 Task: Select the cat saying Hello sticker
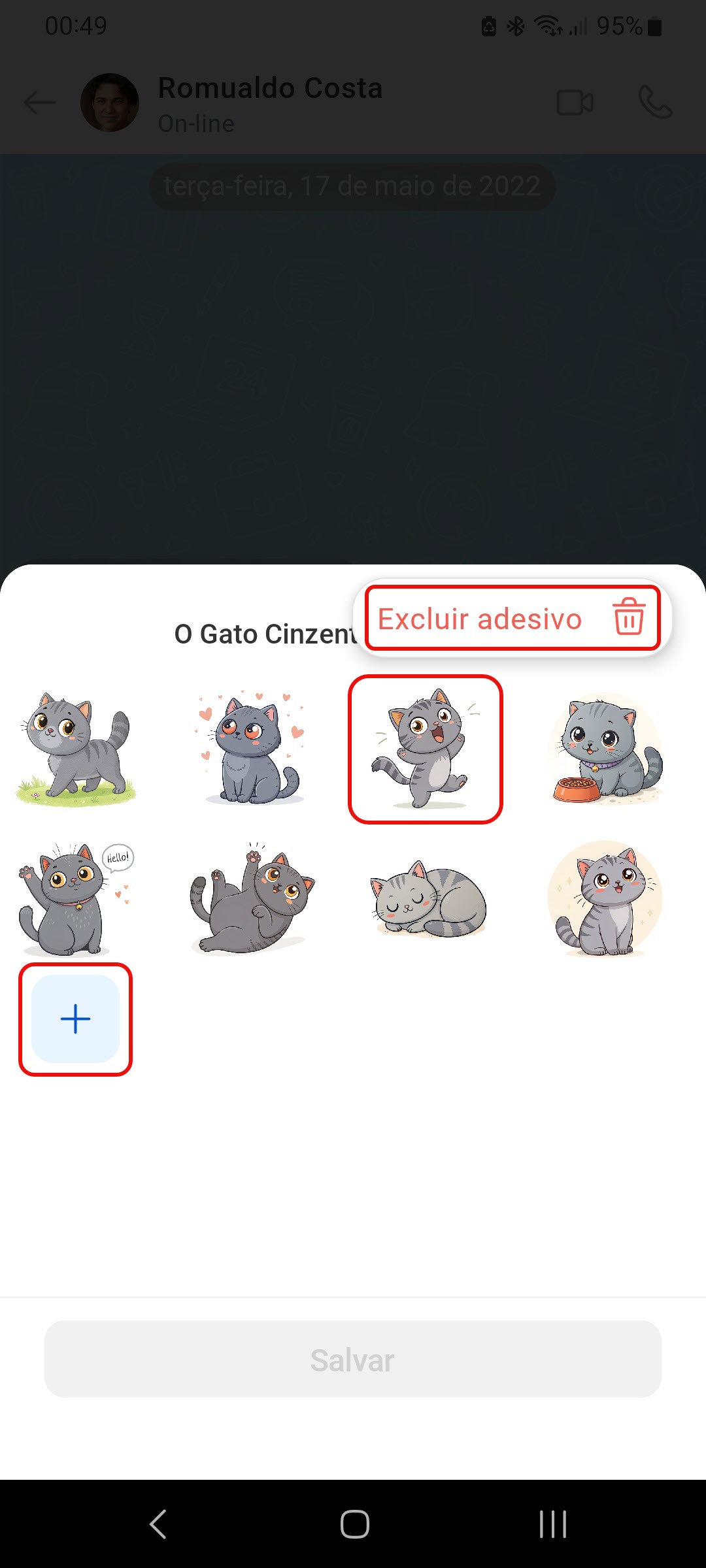[76, 898]
